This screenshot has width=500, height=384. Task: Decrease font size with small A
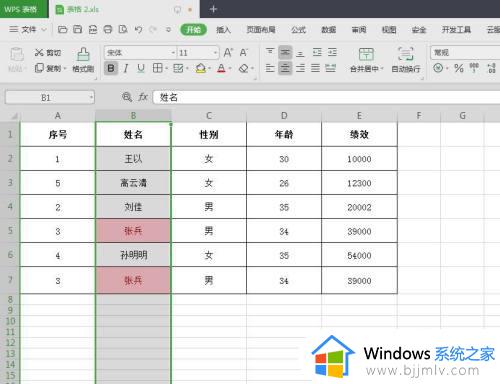tap(244, 52)
